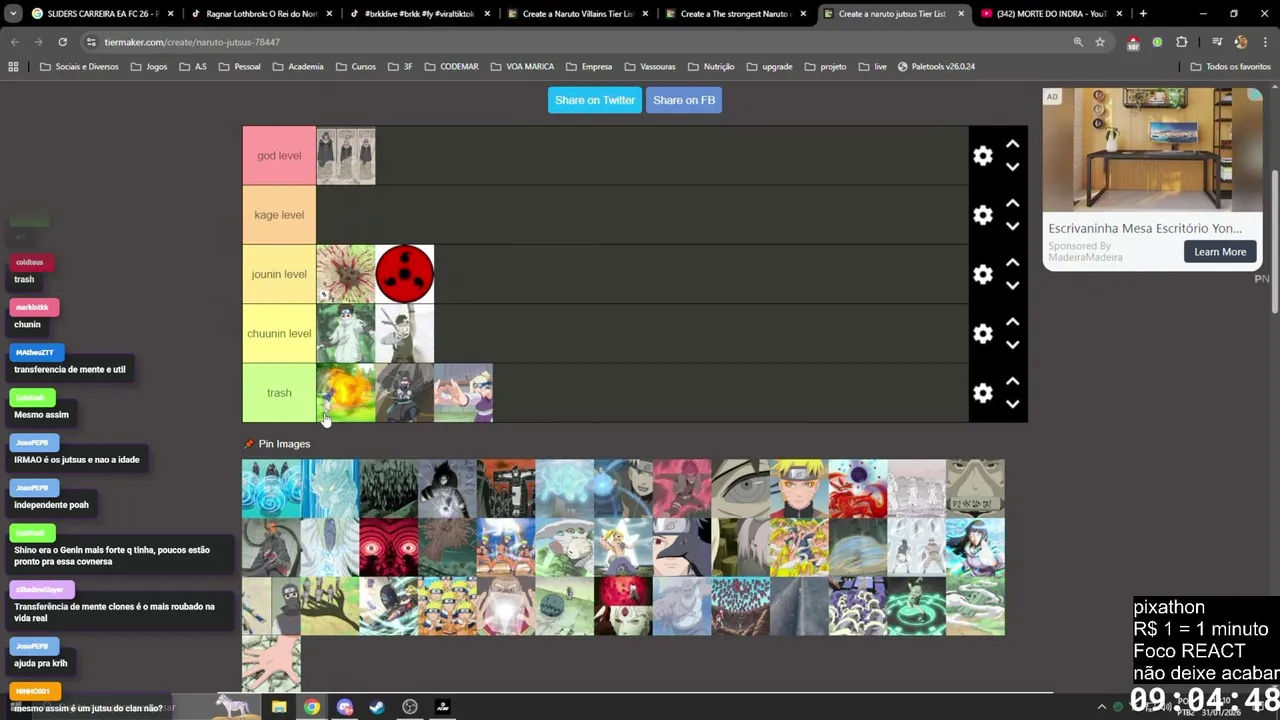The image size is (1280, 720).
Task: Open Sociais e Diversos bookmark folder
Action: 79,67
